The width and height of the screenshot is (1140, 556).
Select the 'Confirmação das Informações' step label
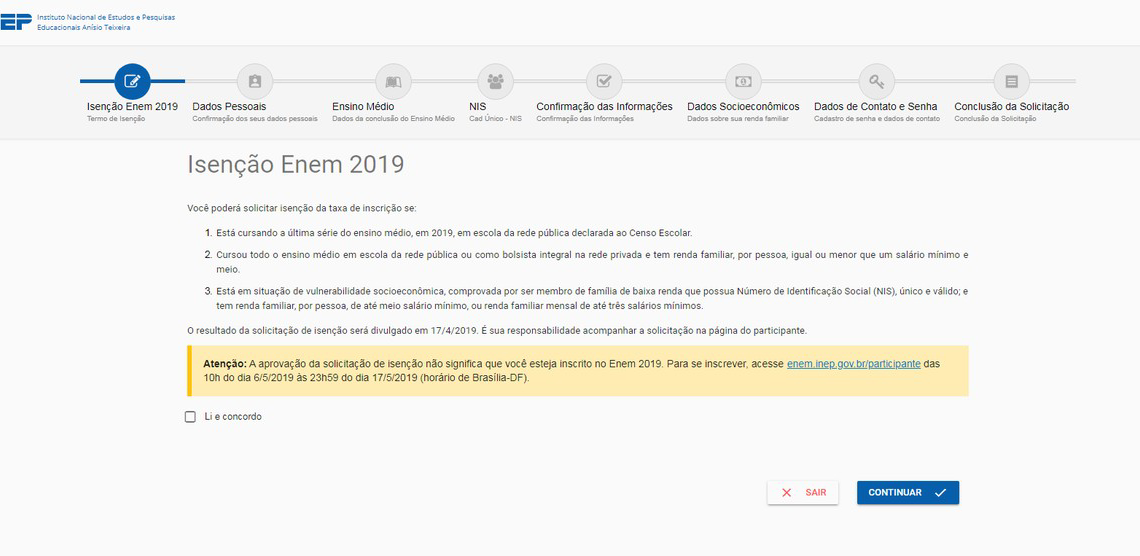click(x=604, y=107)
